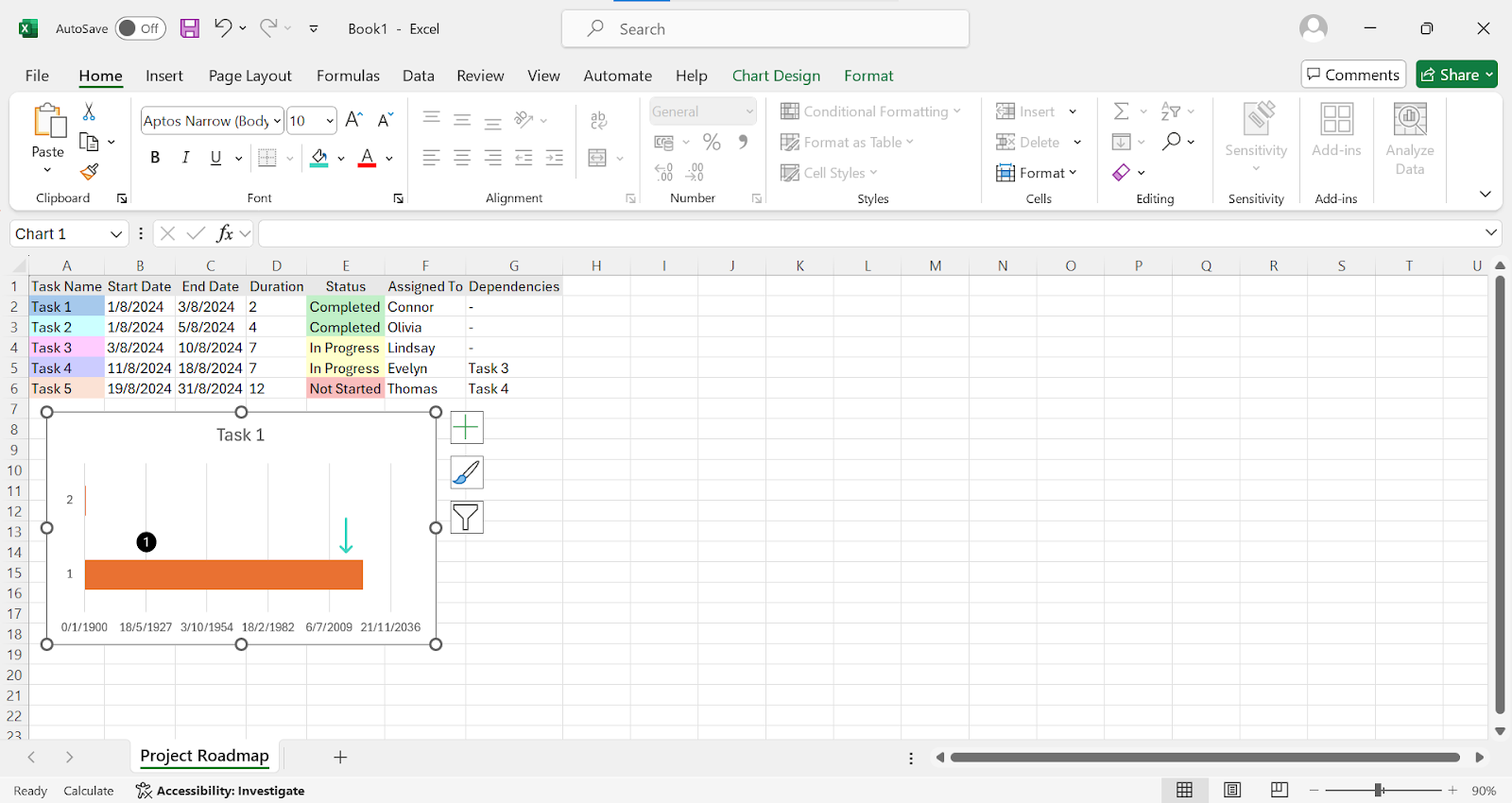The height and width of the screenshot is (803, 1512).
Task: Open Chart Elements plus button
Action: pyautogui.click(x=467, y=428)
